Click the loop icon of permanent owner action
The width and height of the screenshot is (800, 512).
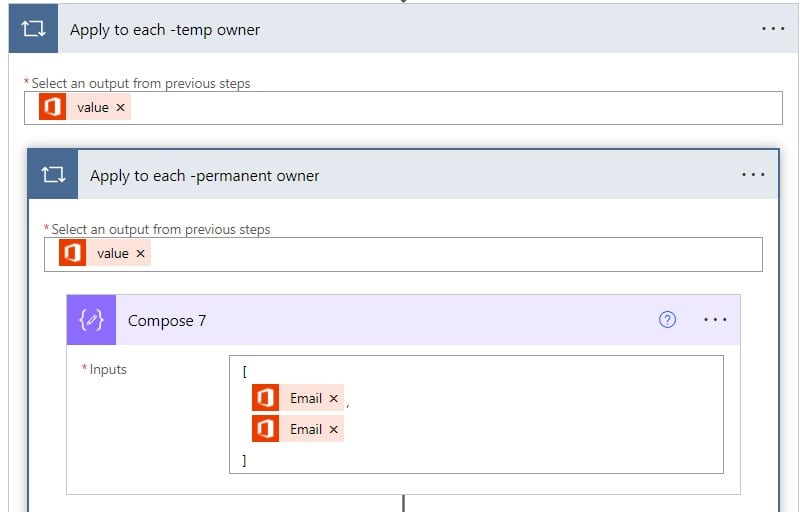click(x=53, y=174)
